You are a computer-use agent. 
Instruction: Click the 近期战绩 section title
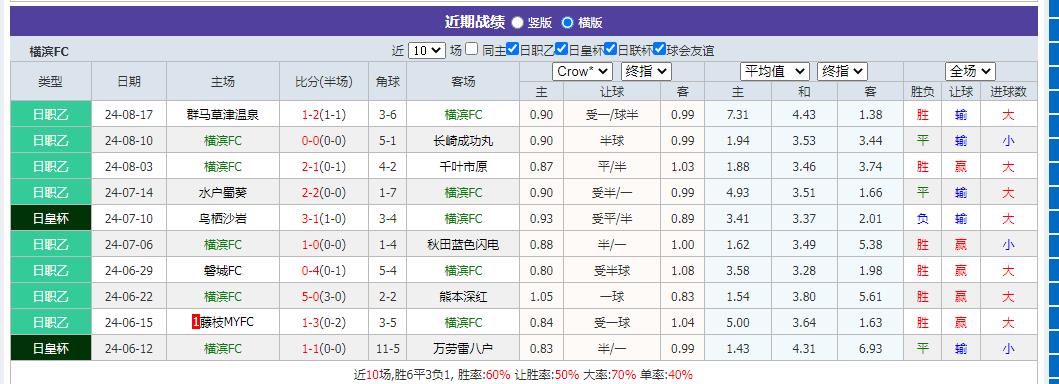coord(475,22)
